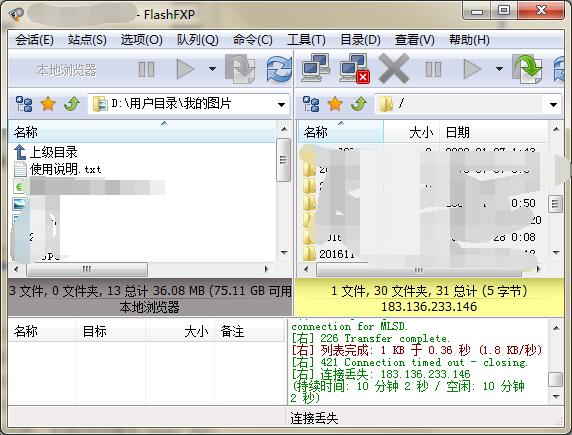Click the log line 421 Connection timed out
Screen dimensions: 572x435
(409, 362)
